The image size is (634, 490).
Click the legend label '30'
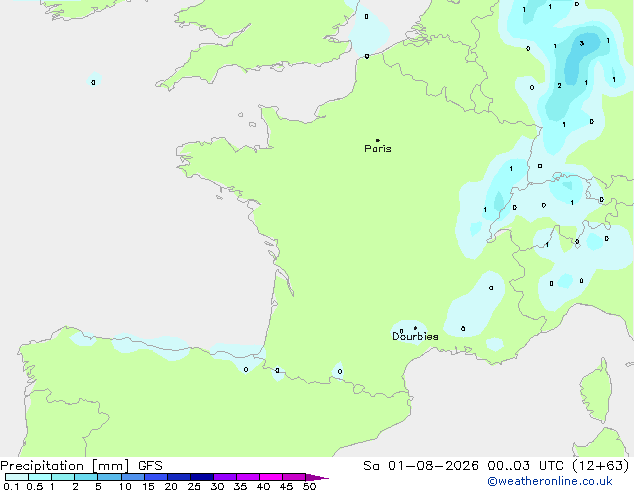217,486
